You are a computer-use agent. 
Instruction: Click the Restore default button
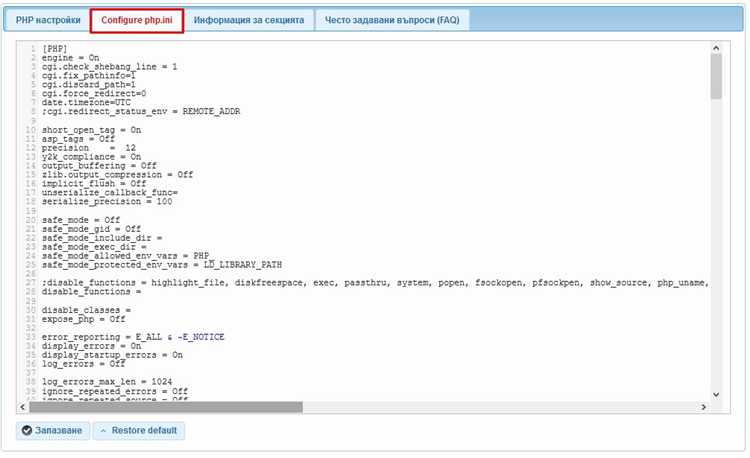pyautogui.click(x=139, y=430)
